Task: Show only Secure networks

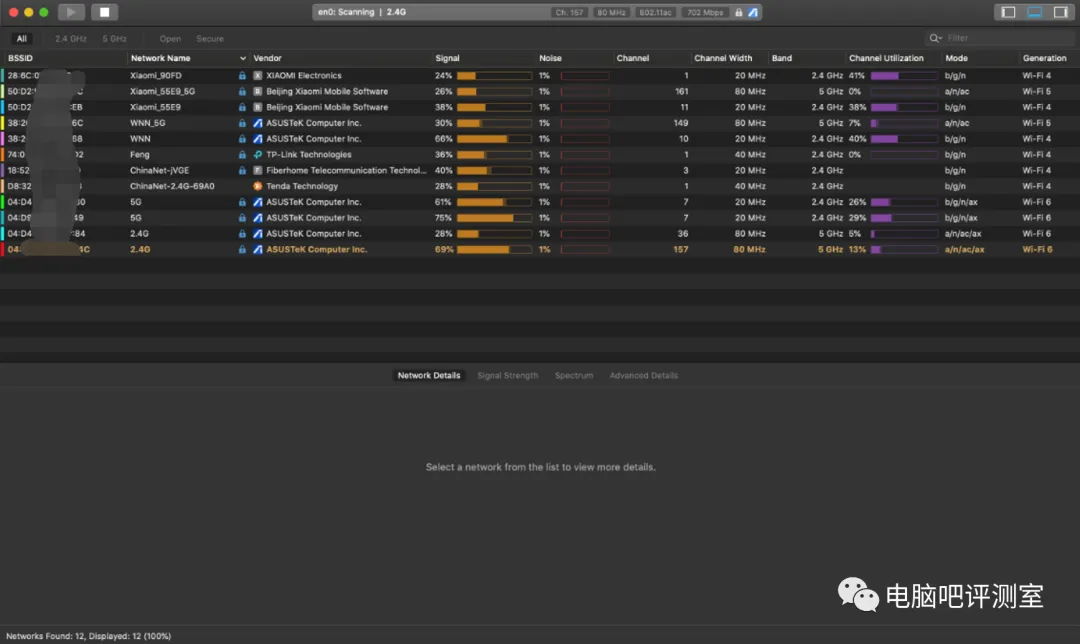Action: 210,39
